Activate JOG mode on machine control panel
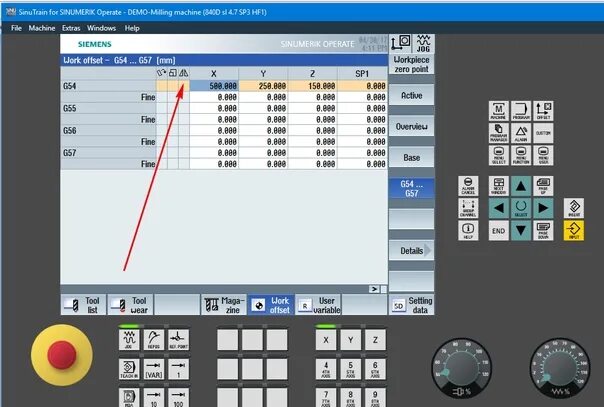This screenshot has height=407, width=604. click(x=129, y=340)
